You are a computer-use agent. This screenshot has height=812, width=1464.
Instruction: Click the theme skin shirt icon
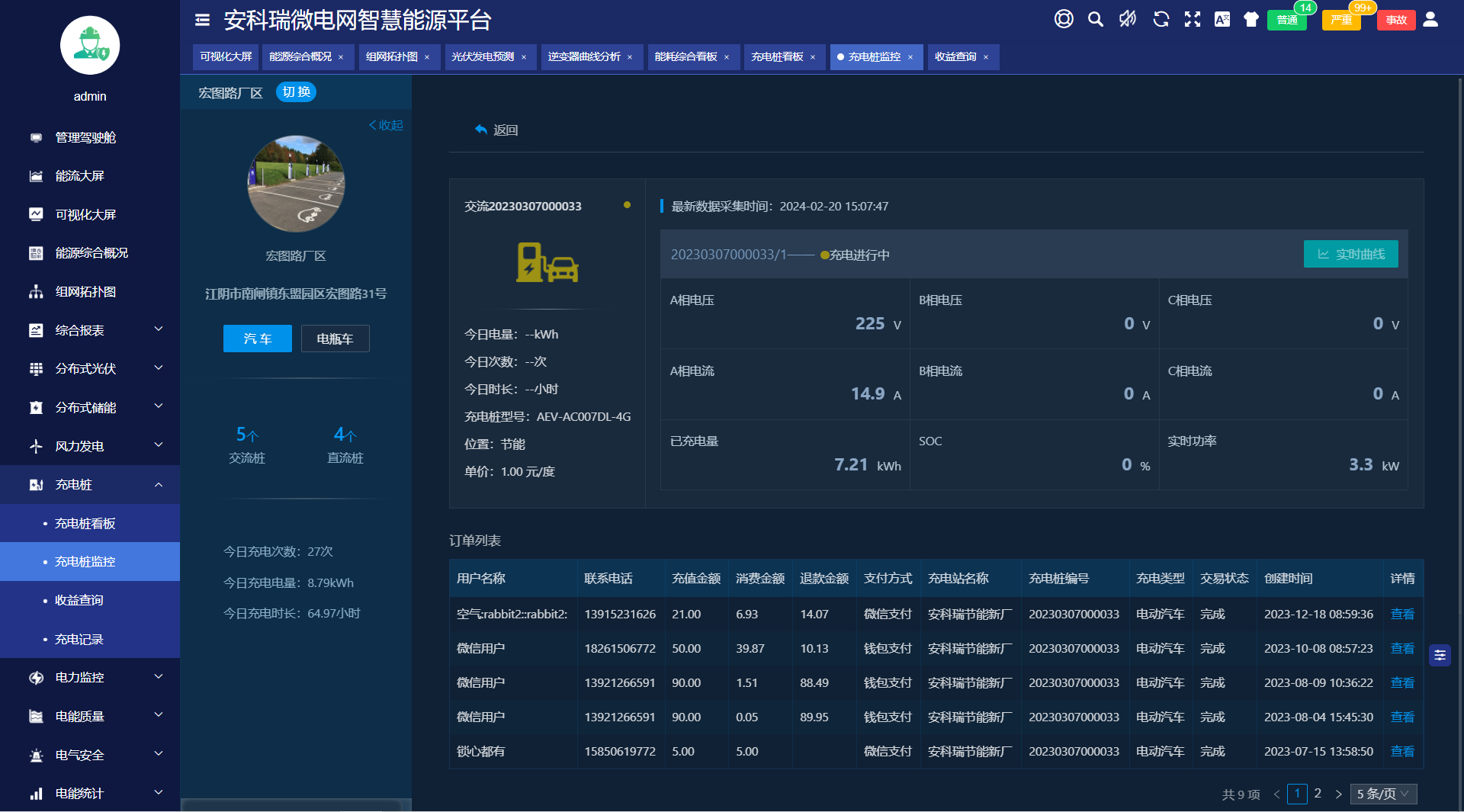(x=1250, y=19)
